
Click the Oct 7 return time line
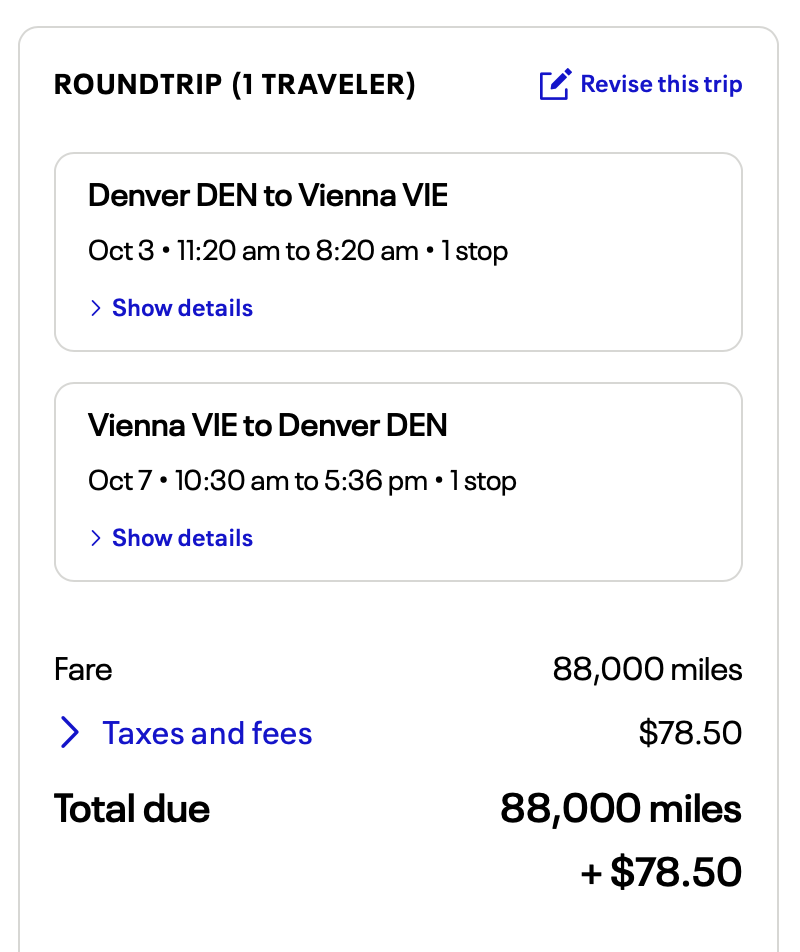[x=302, y=481]
